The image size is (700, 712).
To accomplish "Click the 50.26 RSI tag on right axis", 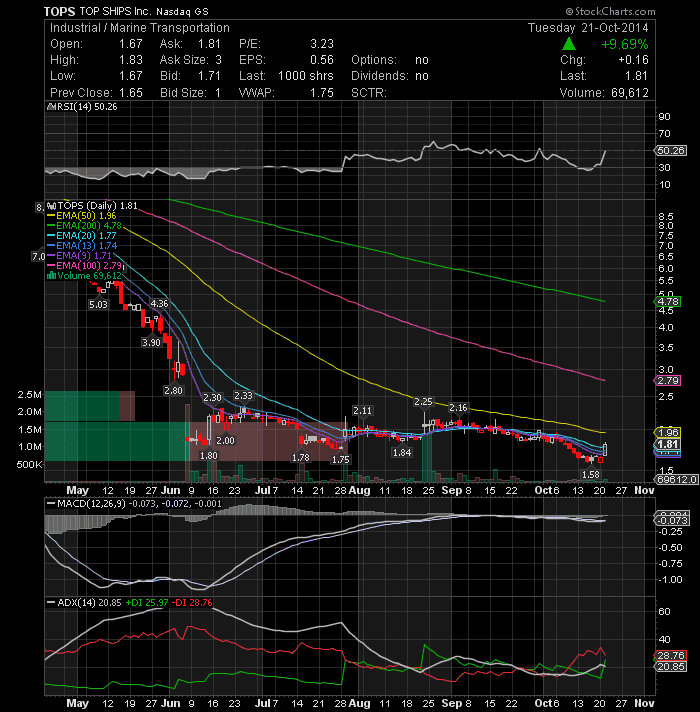I will coord(670,150).
